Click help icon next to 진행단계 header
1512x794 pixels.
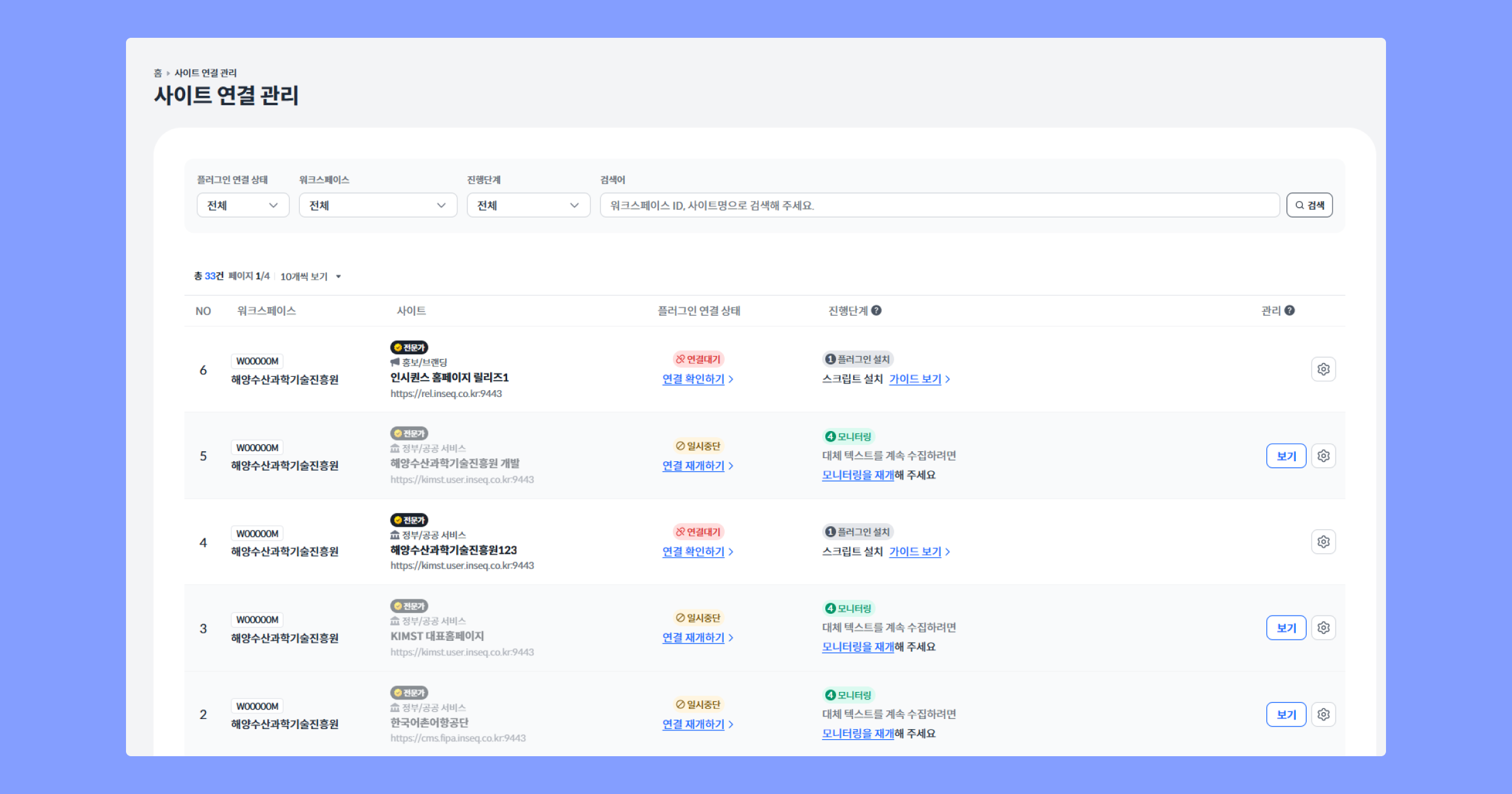(876, 311)
